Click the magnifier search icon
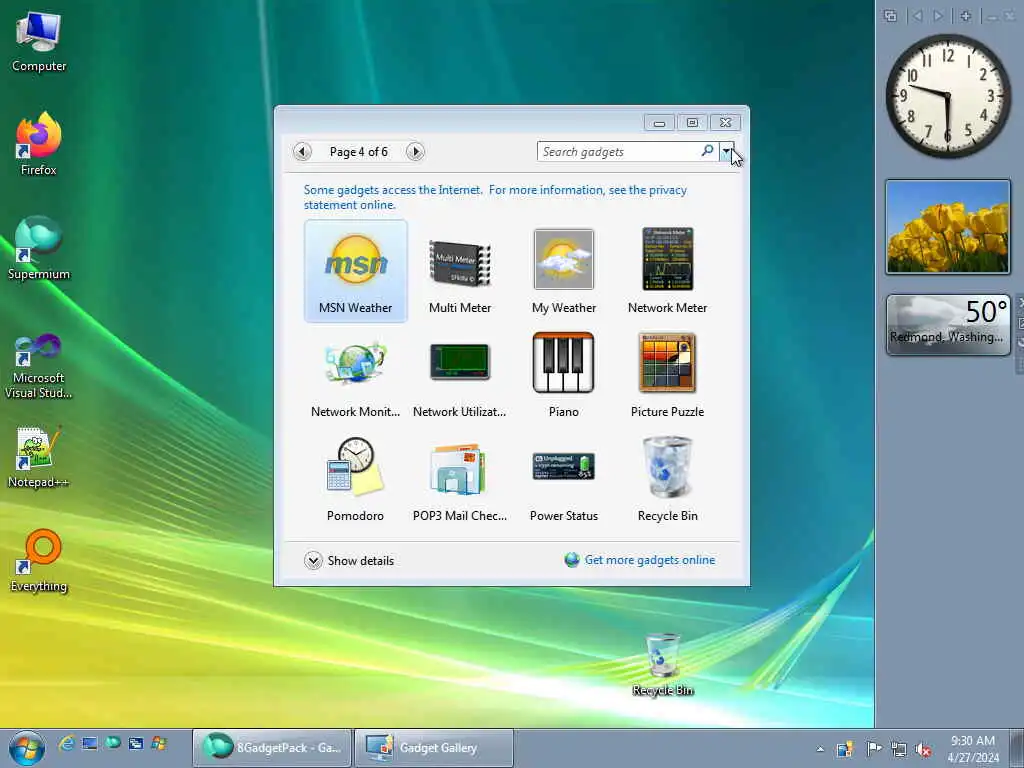This screenshot has height=768, width=1024. 707,151
